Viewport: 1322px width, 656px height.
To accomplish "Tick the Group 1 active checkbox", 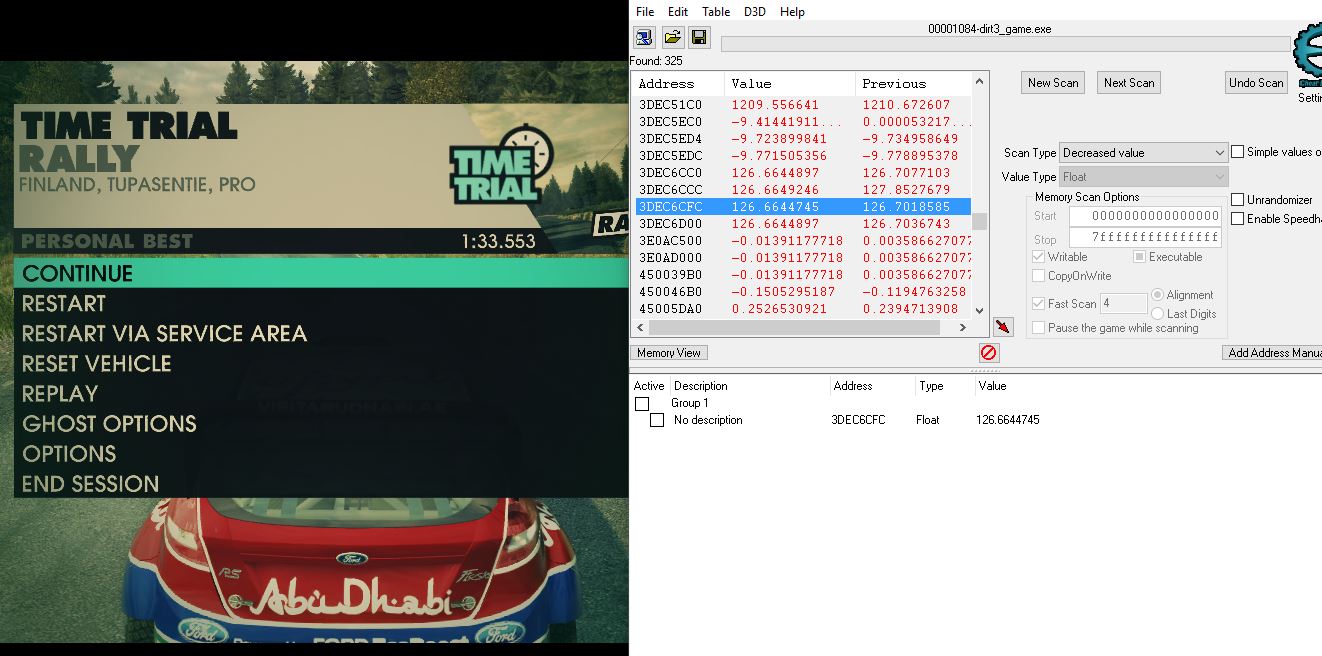I will coord(642,404).
